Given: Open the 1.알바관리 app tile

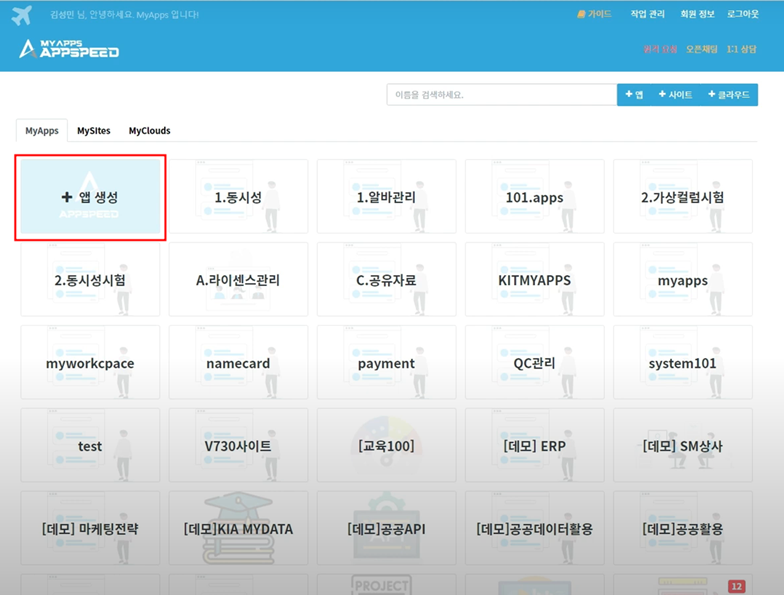Looking at the screenshot, I should coord(386,196).
